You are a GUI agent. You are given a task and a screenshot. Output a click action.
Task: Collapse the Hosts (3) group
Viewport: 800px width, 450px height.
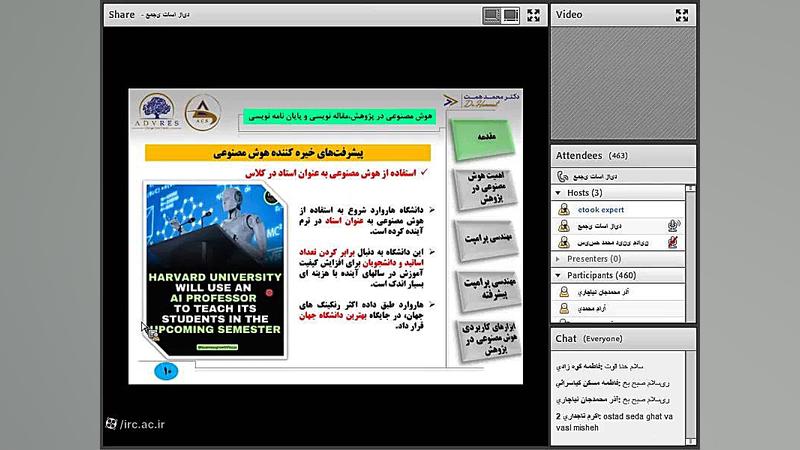coord(558,193)
